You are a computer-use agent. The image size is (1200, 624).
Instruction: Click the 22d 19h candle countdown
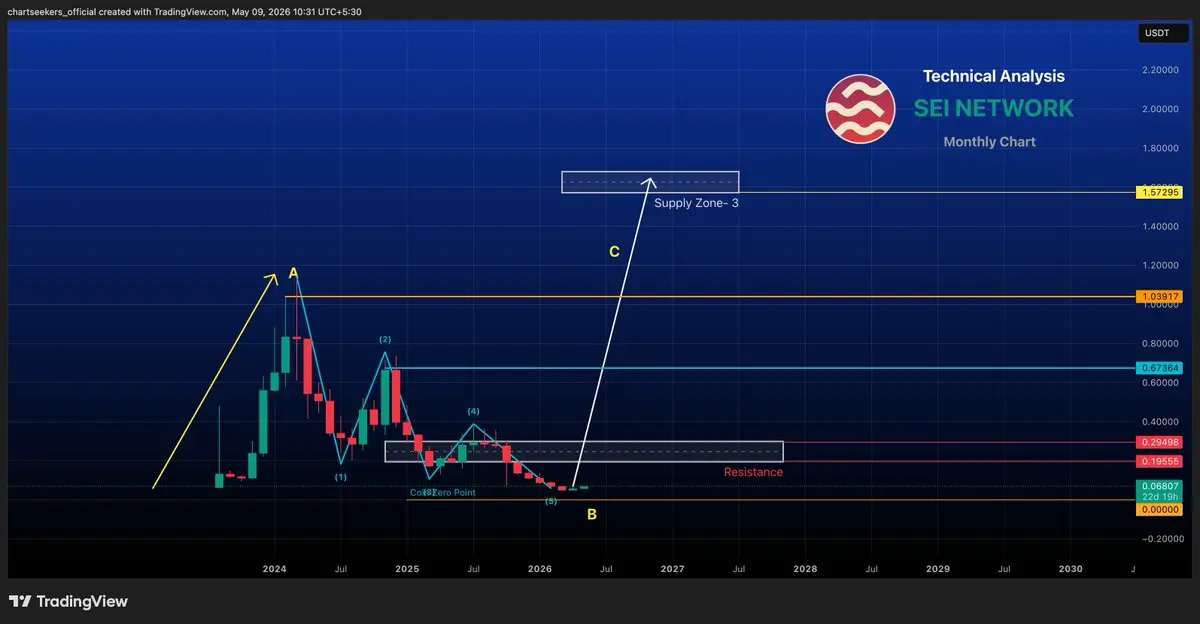coord(1160,497)
